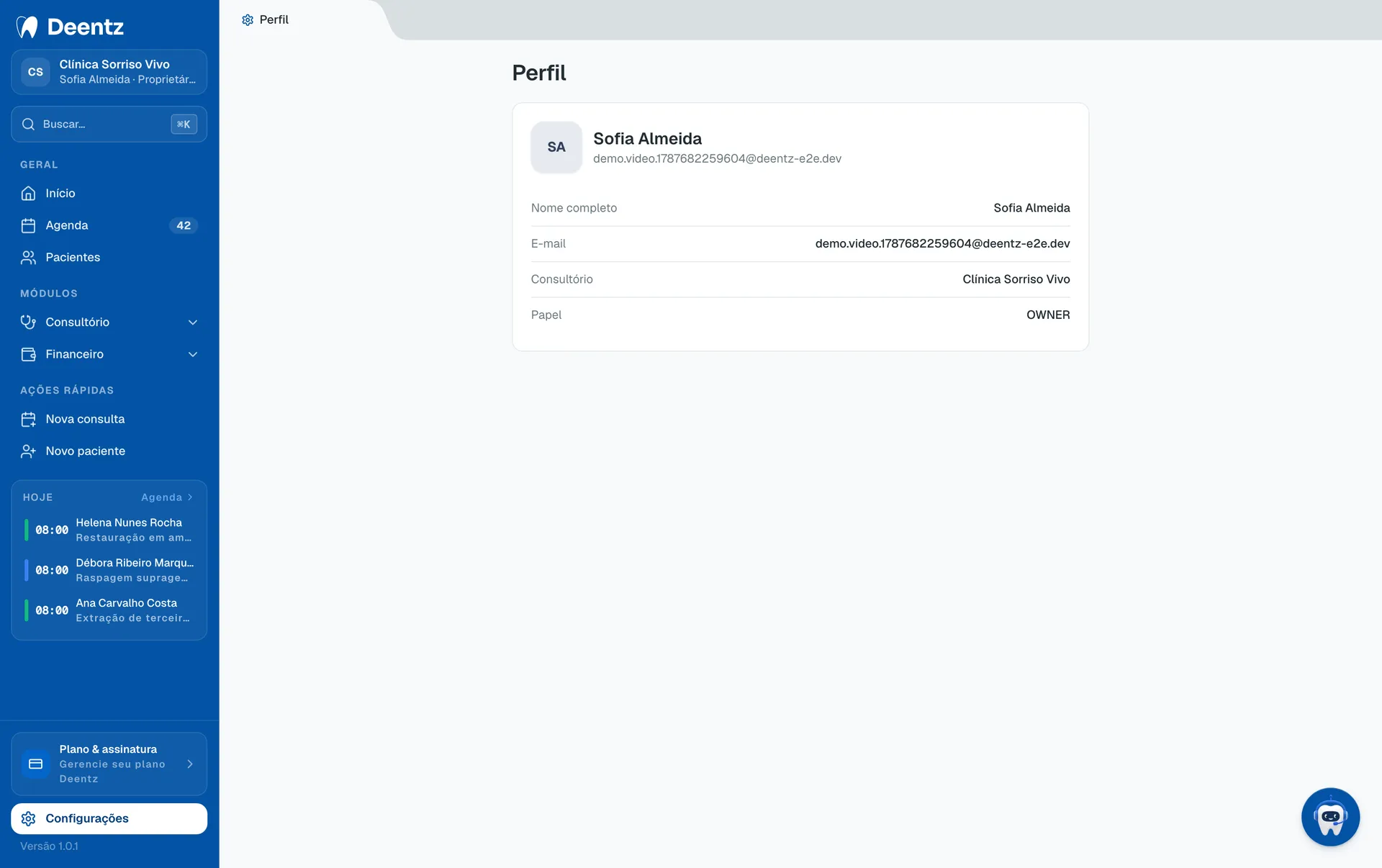Image resolution: width=1382 pixels, height=868 pixels.
Task: Open Plano & assinatura card
Action: (109, 764)
